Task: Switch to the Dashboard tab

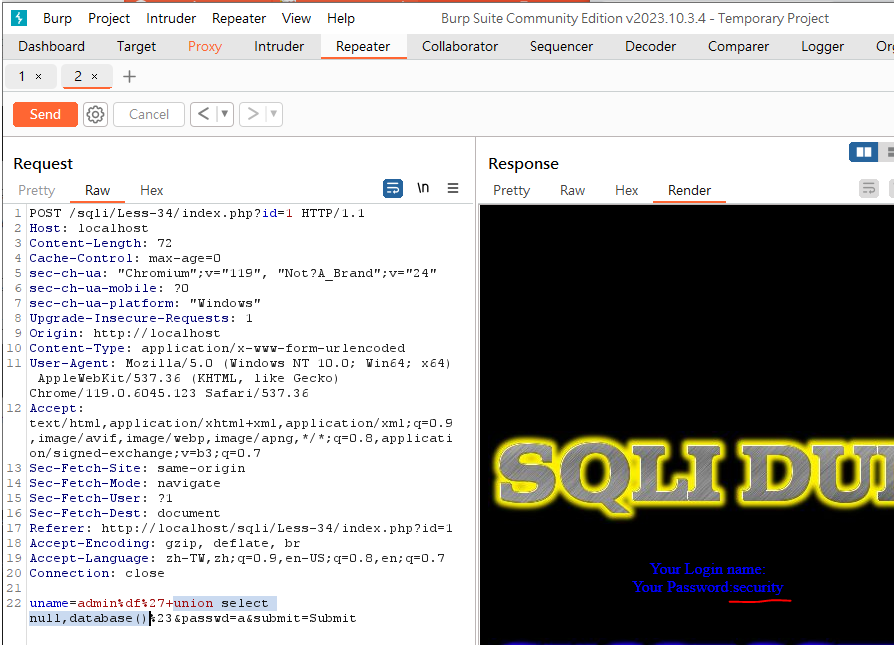Action: (51, 47)
